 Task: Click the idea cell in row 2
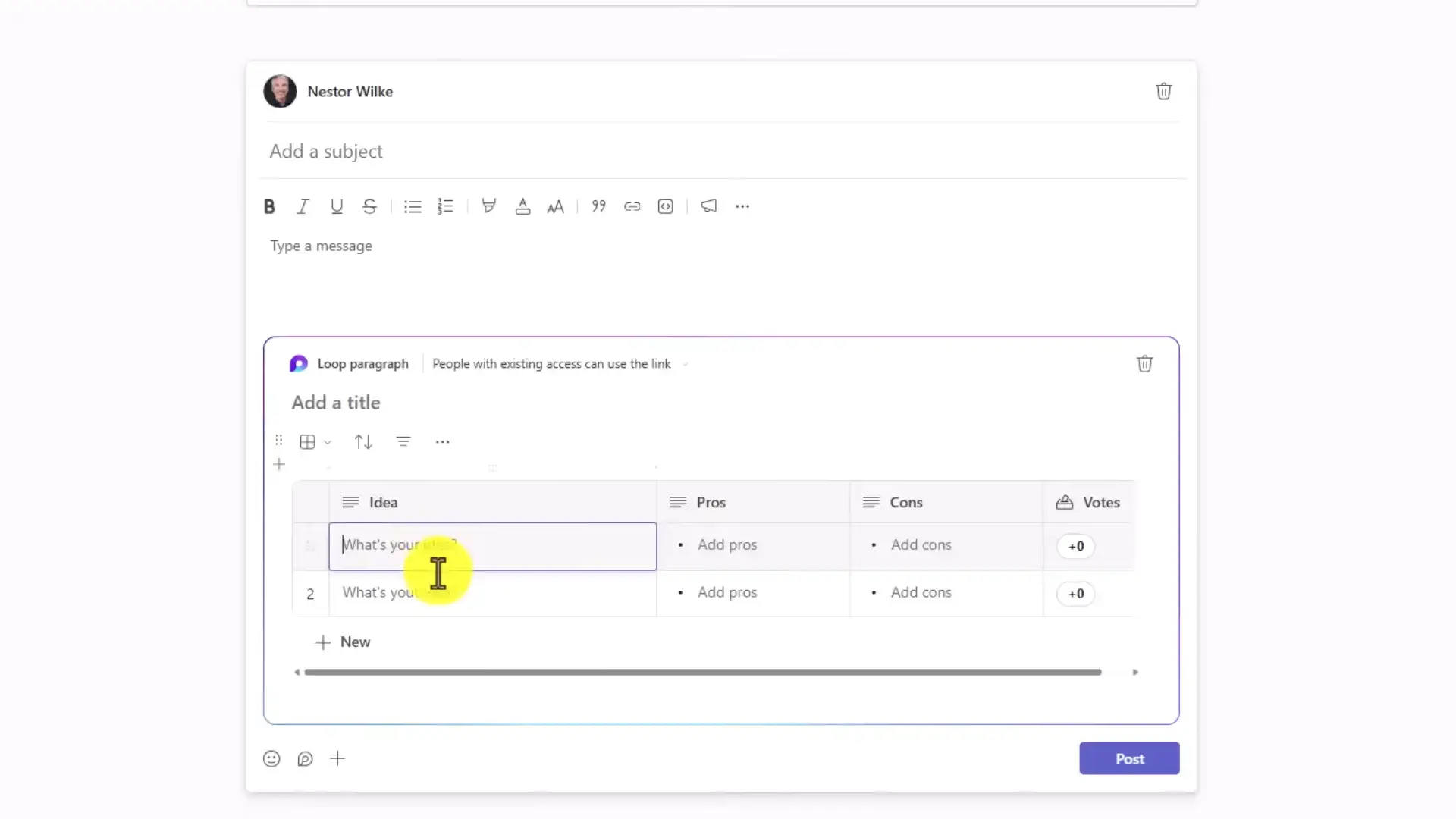493,594
